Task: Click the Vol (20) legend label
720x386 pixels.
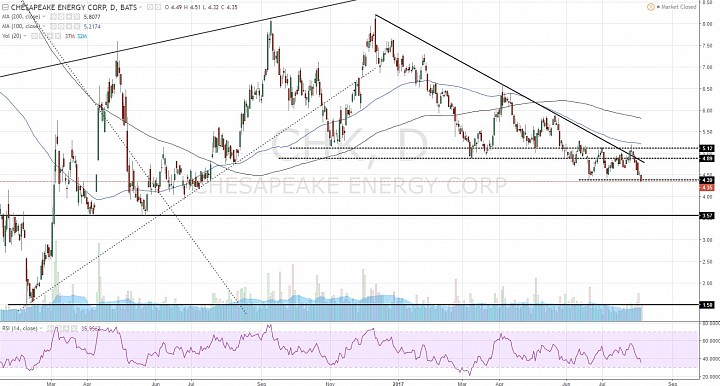Action: [12, 36]
